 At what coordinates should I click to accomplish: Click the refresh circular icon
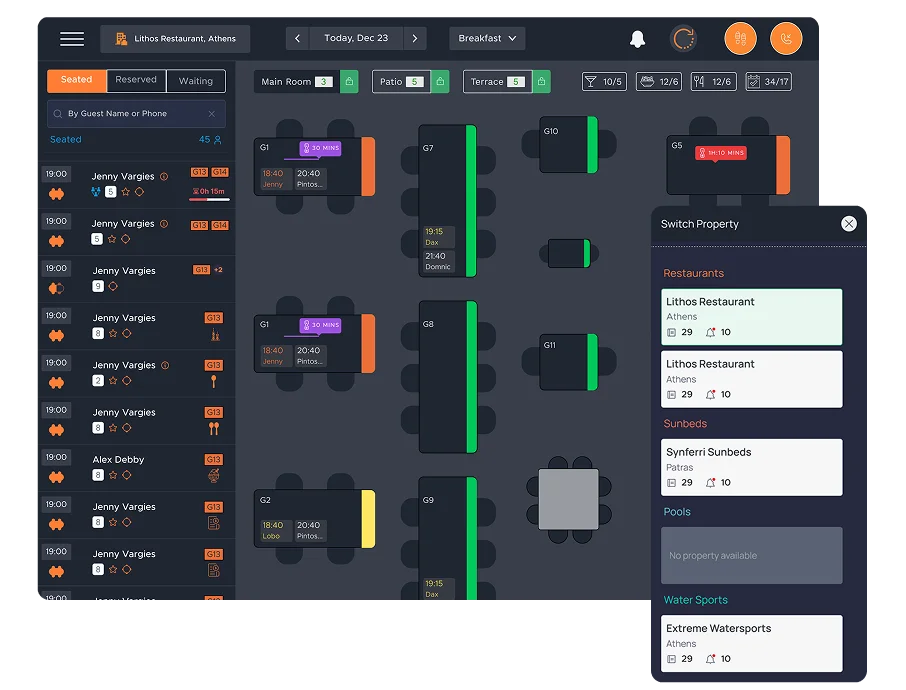tap(683, 39)
